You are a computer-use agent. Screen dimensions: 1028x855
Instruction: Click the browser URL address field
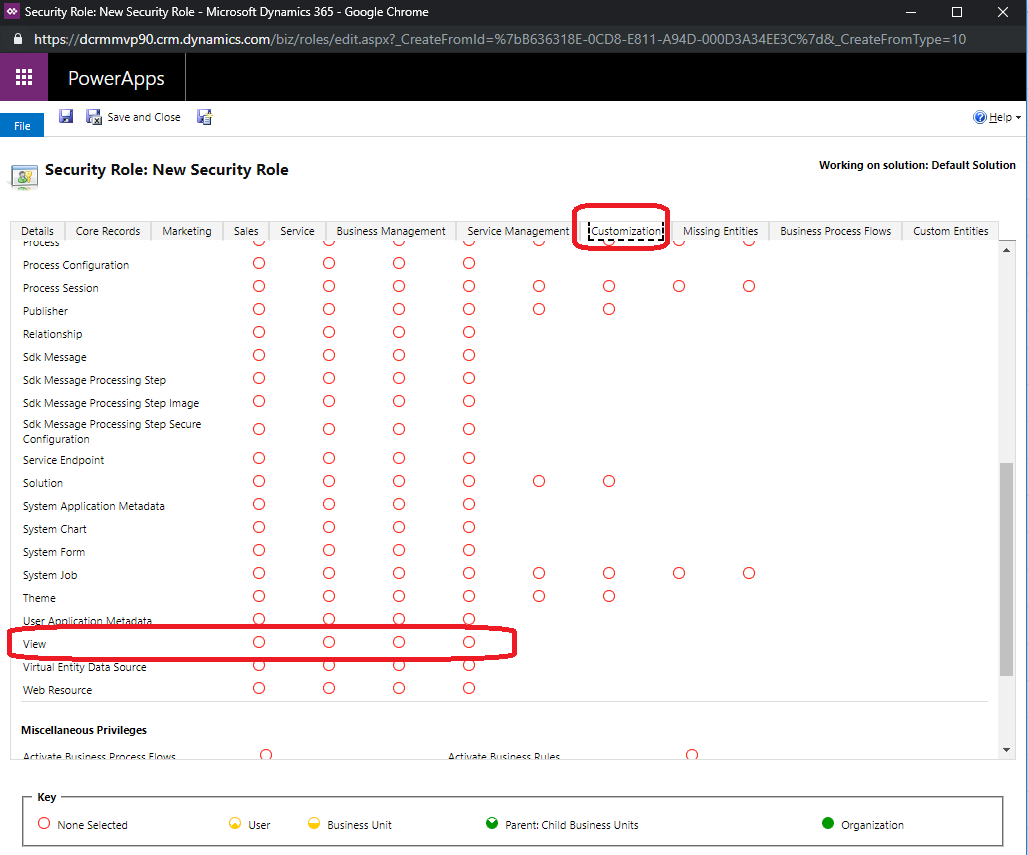500,39
